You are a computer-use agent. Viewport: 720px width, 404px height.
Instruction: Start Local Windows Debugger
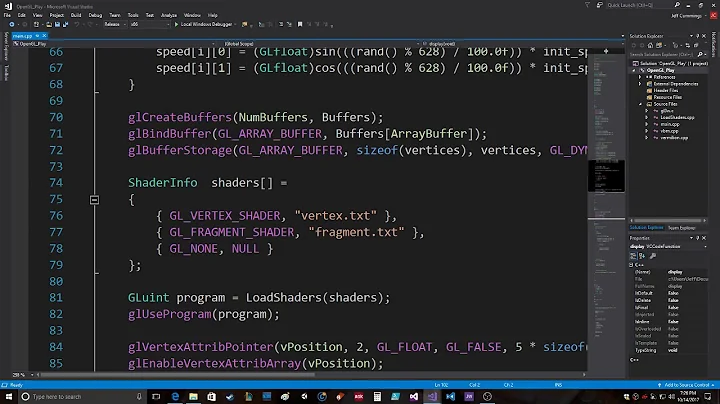tap(203, 24)
